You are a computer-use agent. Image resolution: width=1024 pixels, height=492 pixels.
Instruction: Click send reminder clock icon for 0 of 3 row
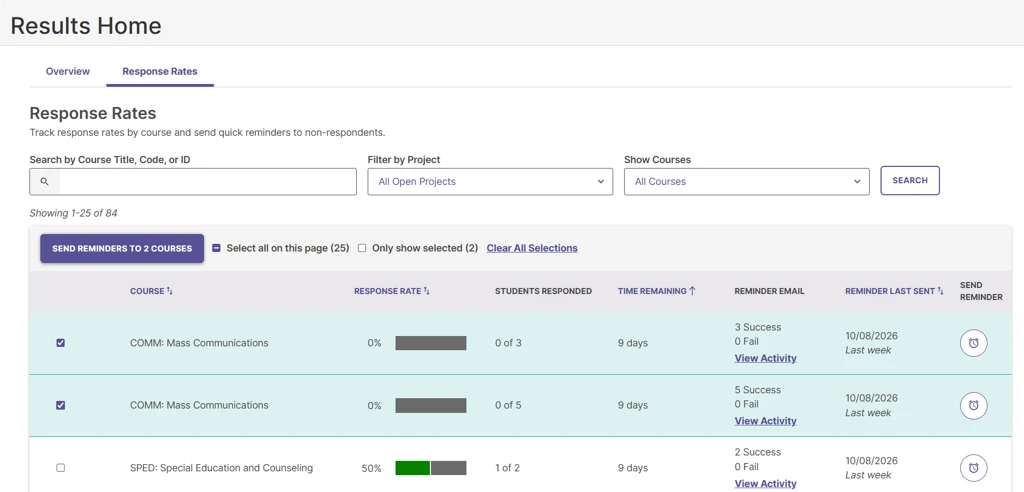coord(973,343)
